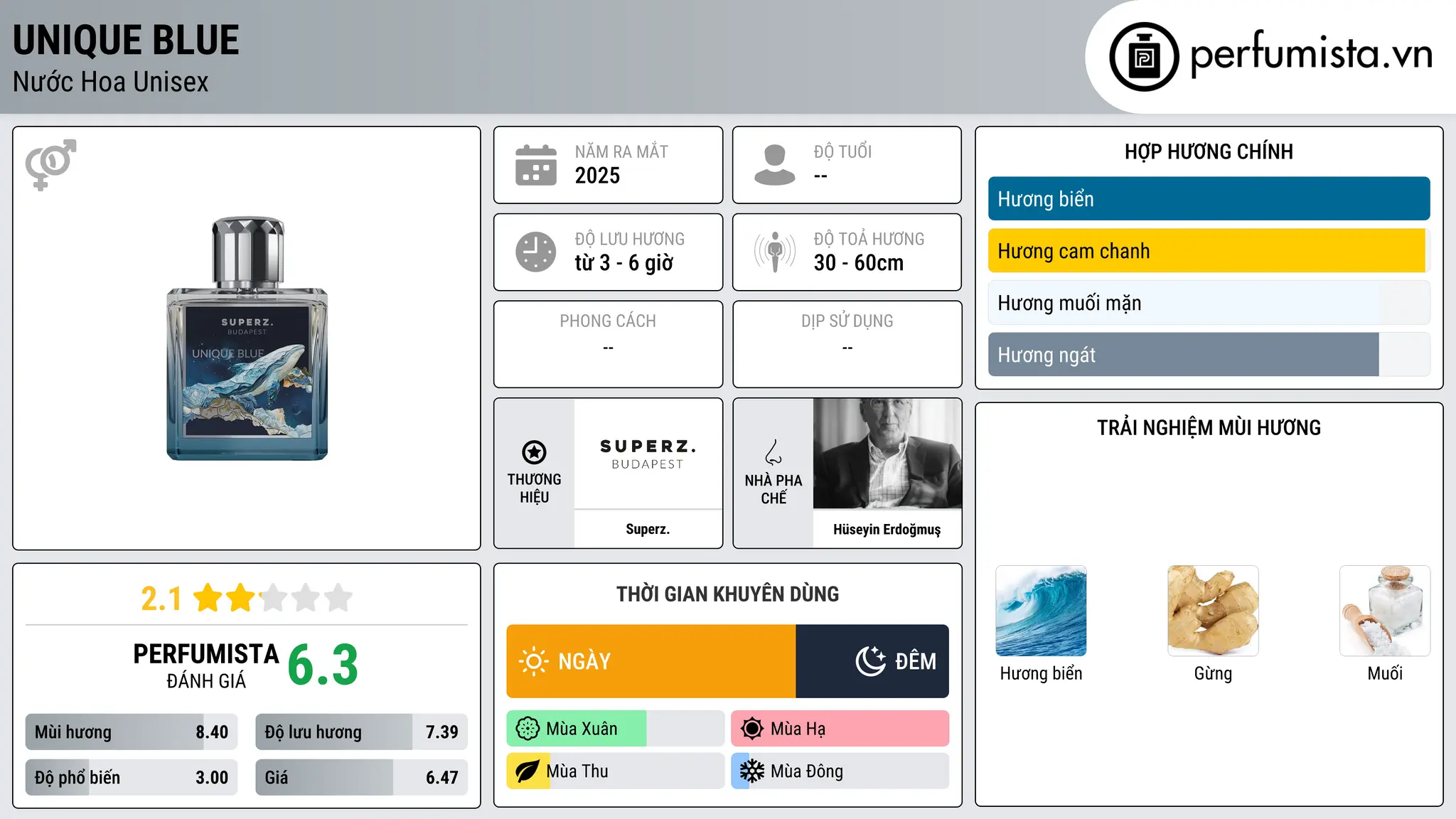The height and width of the screenshot is (819, 1456).
Task: Click the nose icon above Nhà pha chế
Action: tap(773, 452)
